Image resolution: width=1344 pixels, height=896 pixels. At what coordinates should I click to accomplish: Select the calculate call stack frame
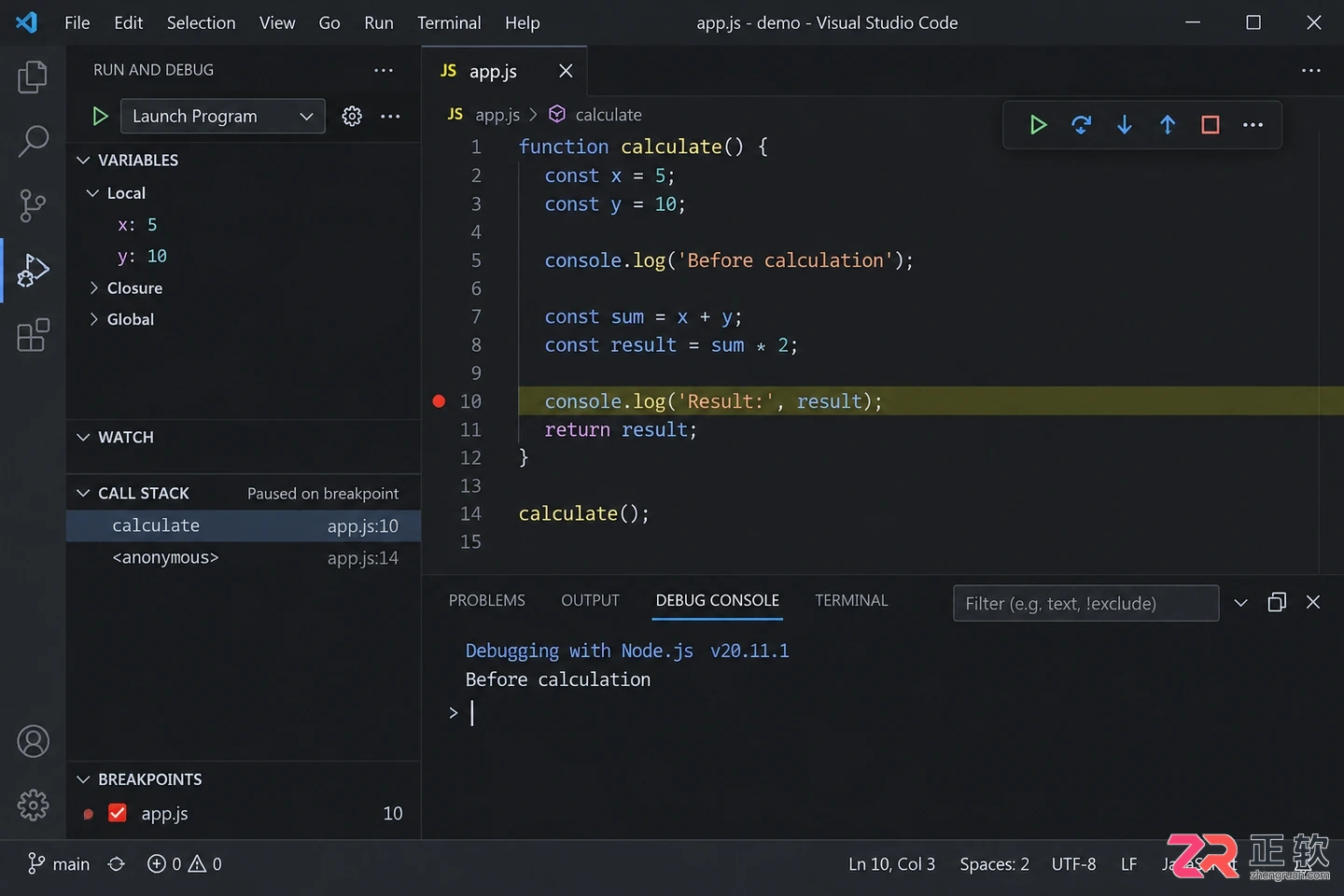pyautogui.click(x=244, y=525)
